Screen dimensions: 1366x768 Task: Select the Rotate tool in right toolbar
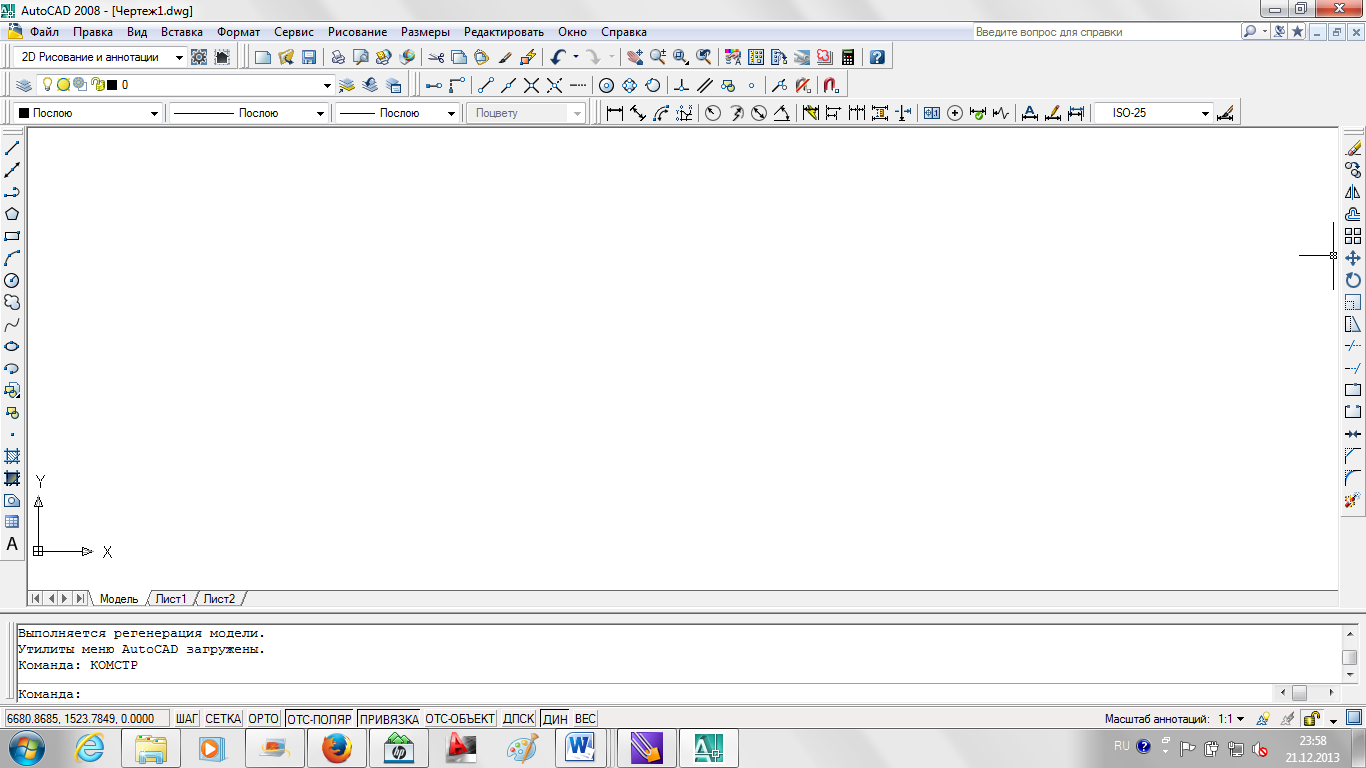1353,280
